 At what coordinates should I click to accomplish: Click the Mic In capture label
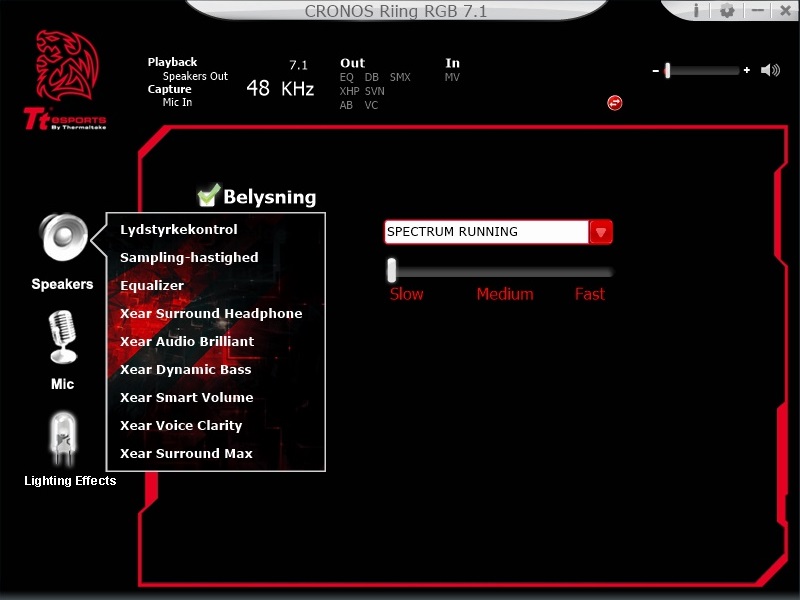coord(178,102)
